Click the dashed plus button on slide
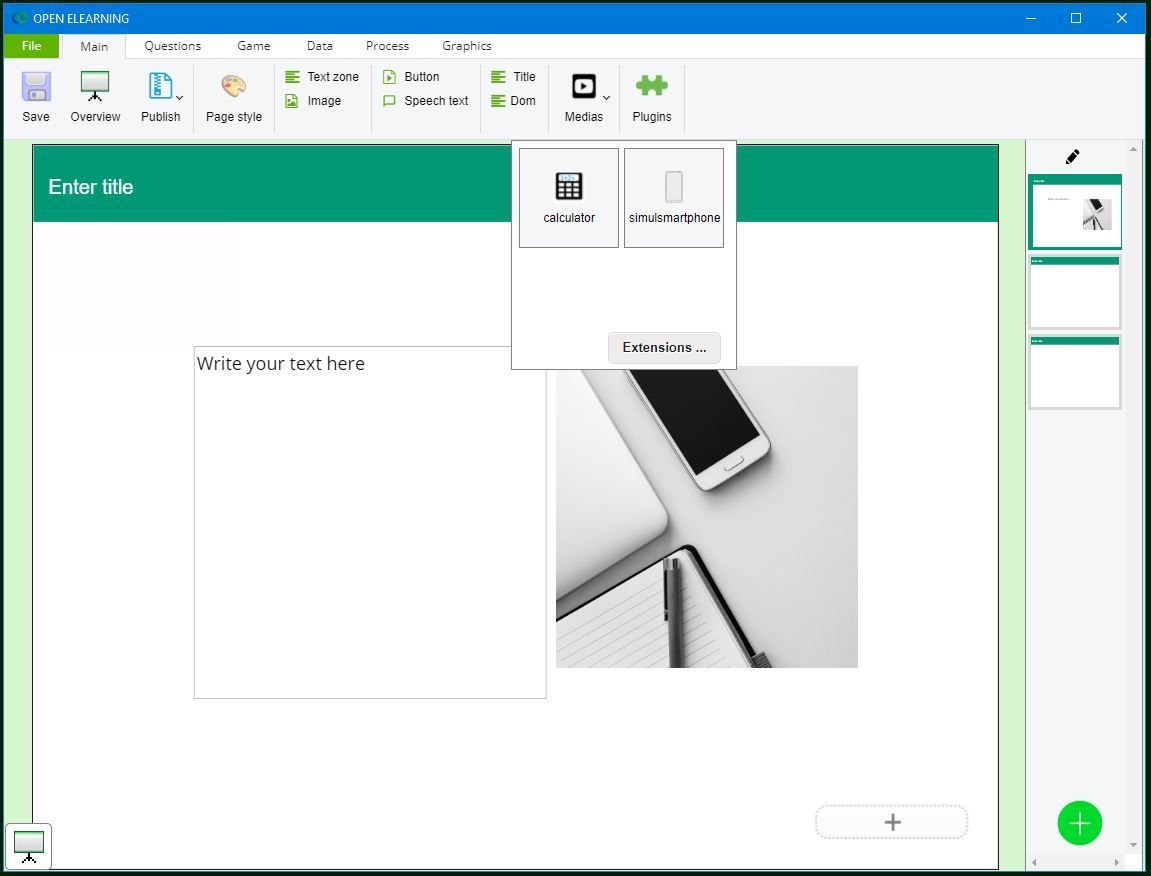Viewport: 1151px width, 876px height. (x=891, y=822)
